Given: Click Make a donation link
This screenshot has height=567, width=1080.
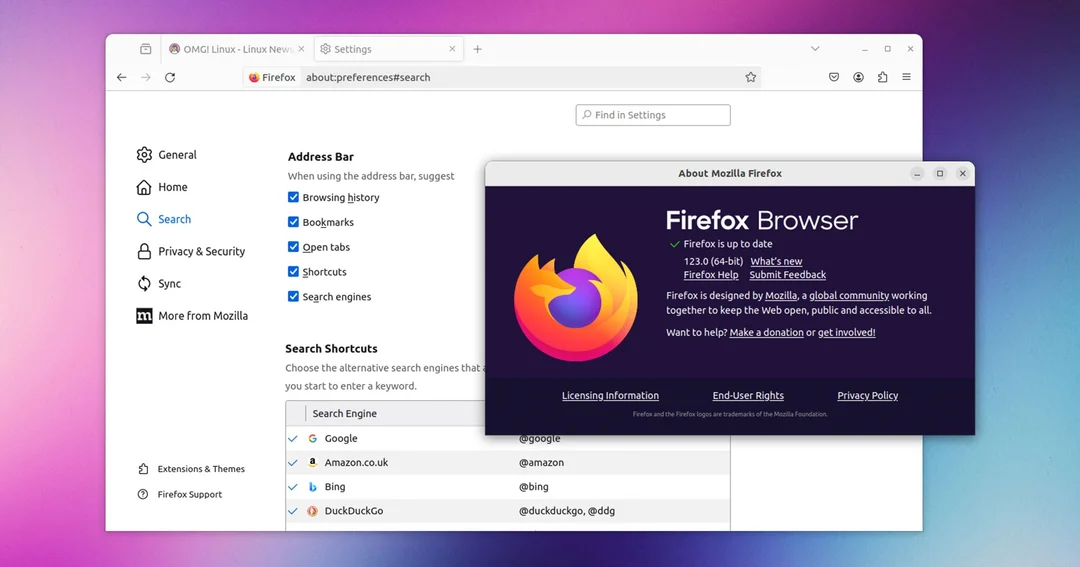Looking at the screenshot, I should [x=767, y=333].
